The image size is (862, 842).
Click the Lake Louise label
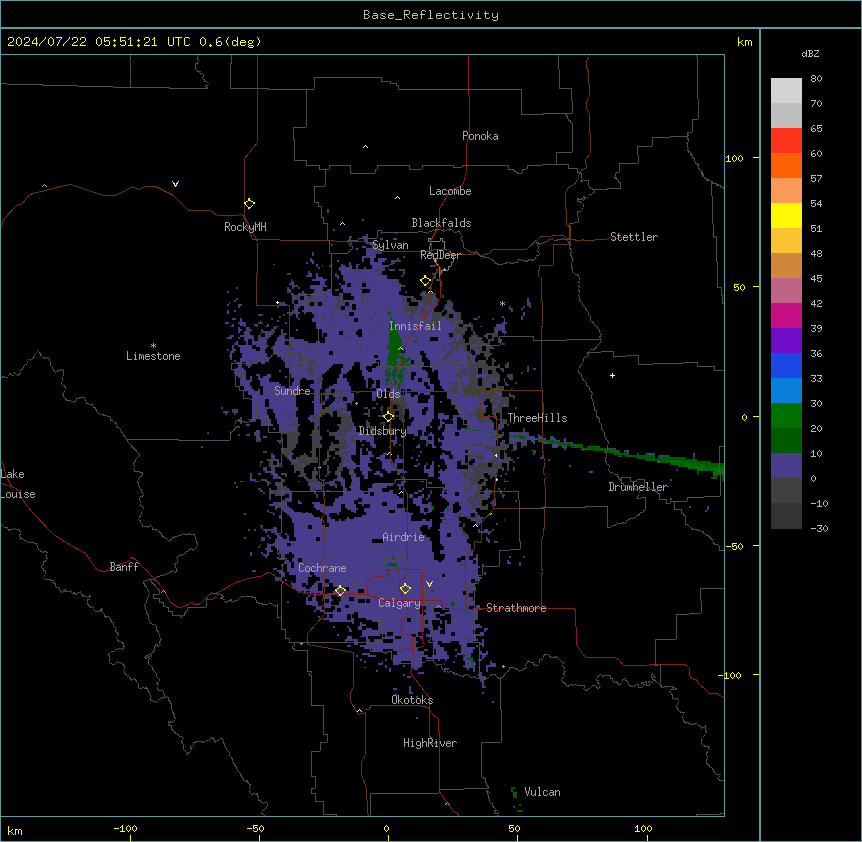pyautogui.click(x=18, y=484)
